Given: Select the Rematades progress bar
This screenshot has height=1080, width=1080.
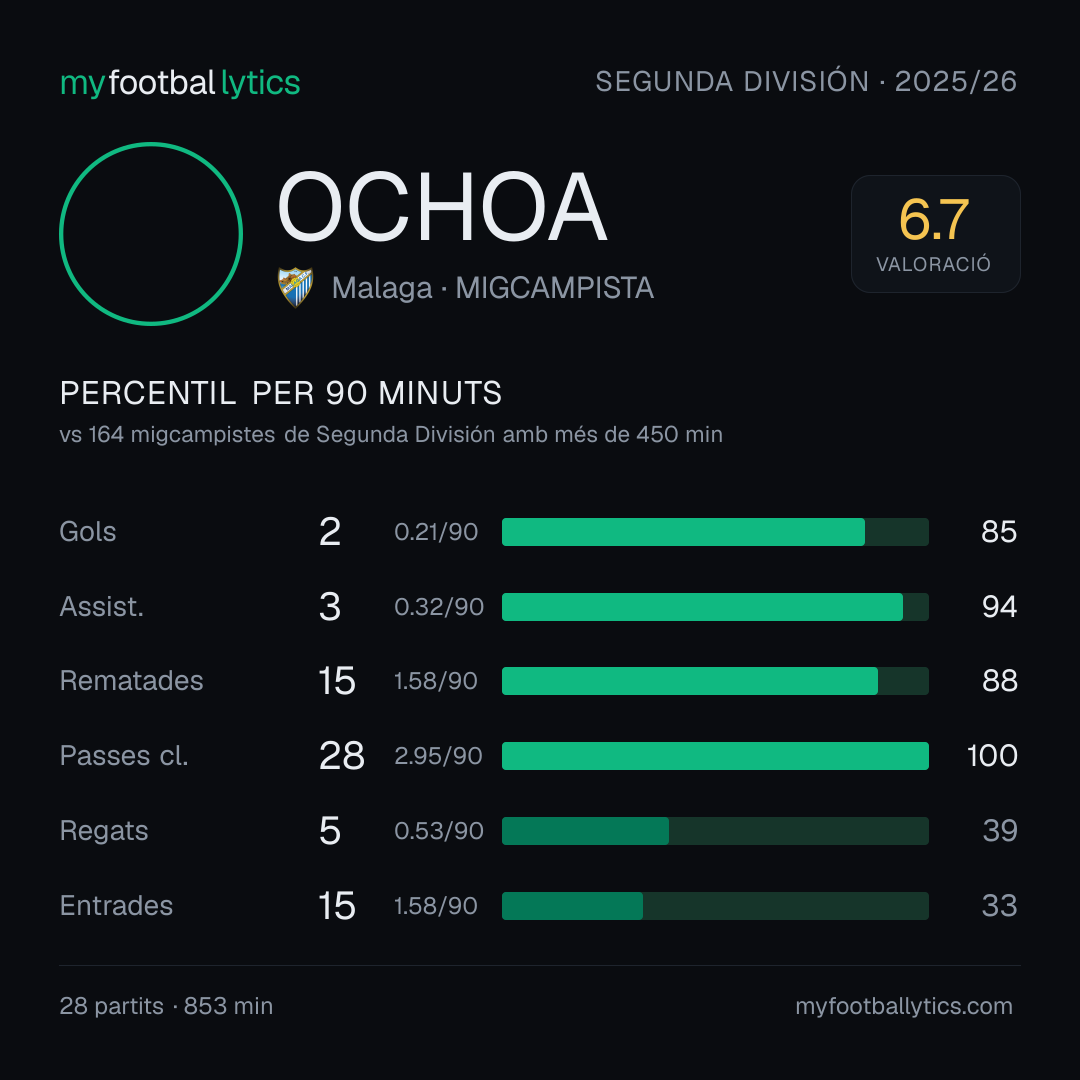Looking at the screenshot, I should point(715,681).
